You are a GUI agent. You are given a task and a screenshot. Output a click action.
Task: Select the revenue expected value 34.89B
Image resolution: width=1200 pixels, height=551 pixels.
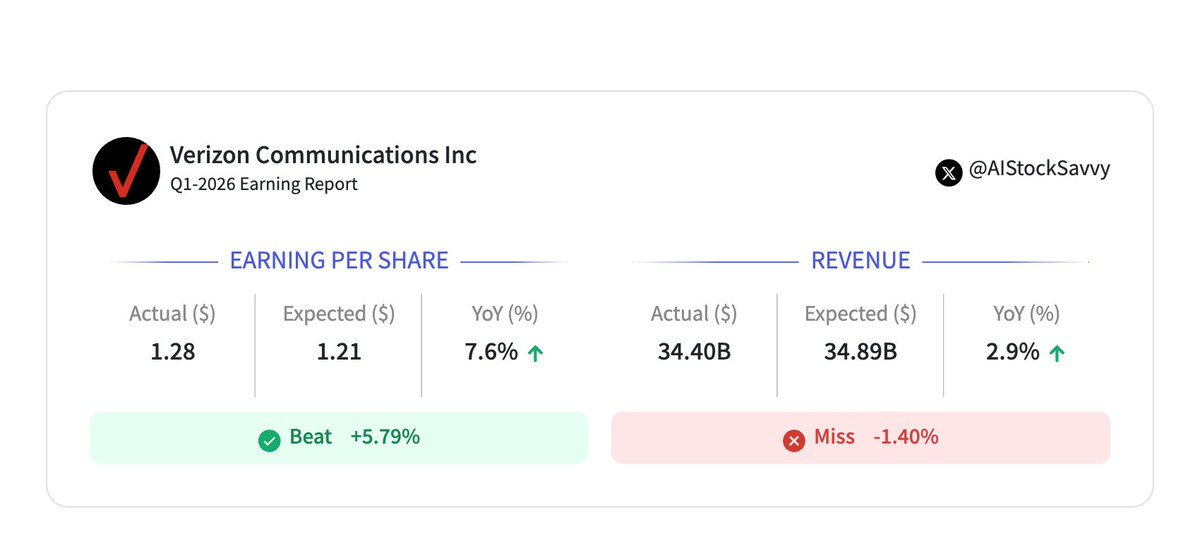[x=861, y=352]
